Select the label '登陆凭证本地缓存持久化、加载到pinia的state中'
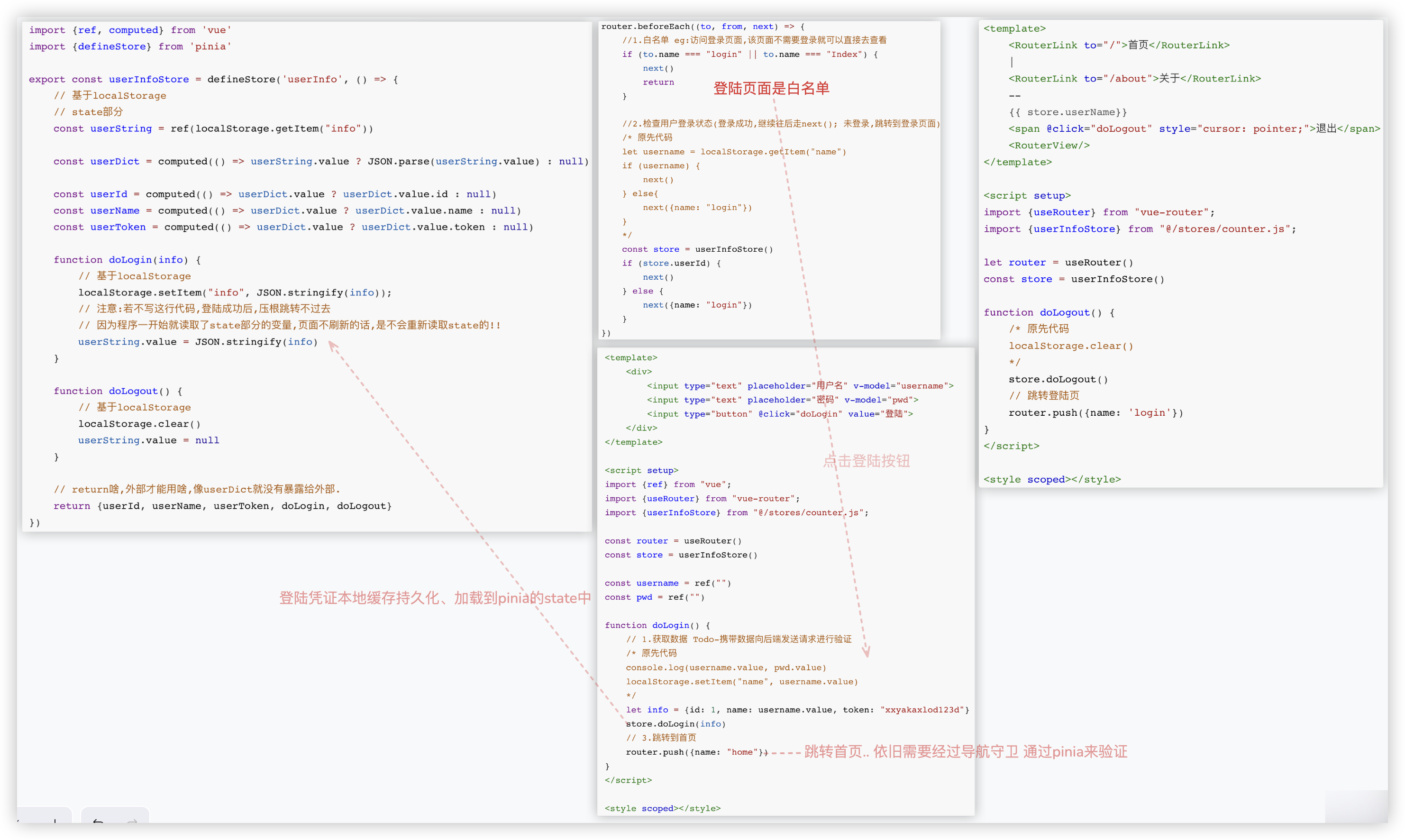1405x840 pixels. coord(435,598)
